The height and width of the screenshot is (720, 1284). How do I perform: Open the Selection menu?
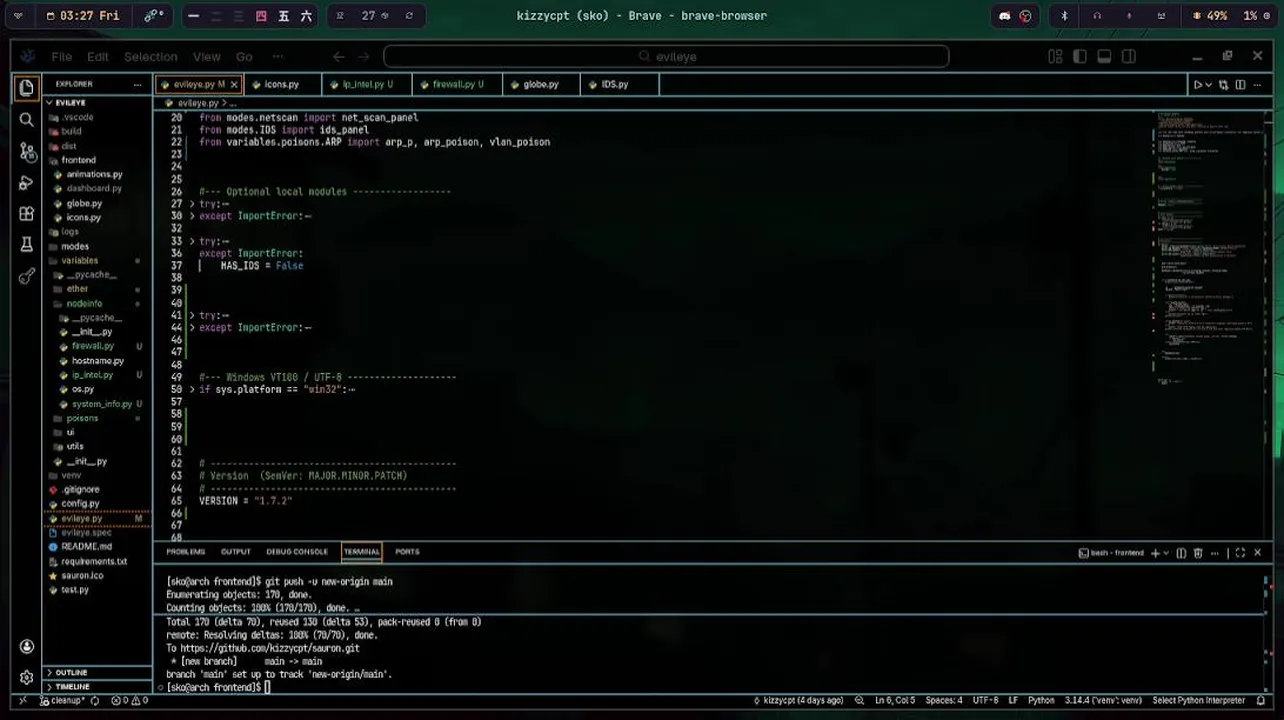pos(150,57)
